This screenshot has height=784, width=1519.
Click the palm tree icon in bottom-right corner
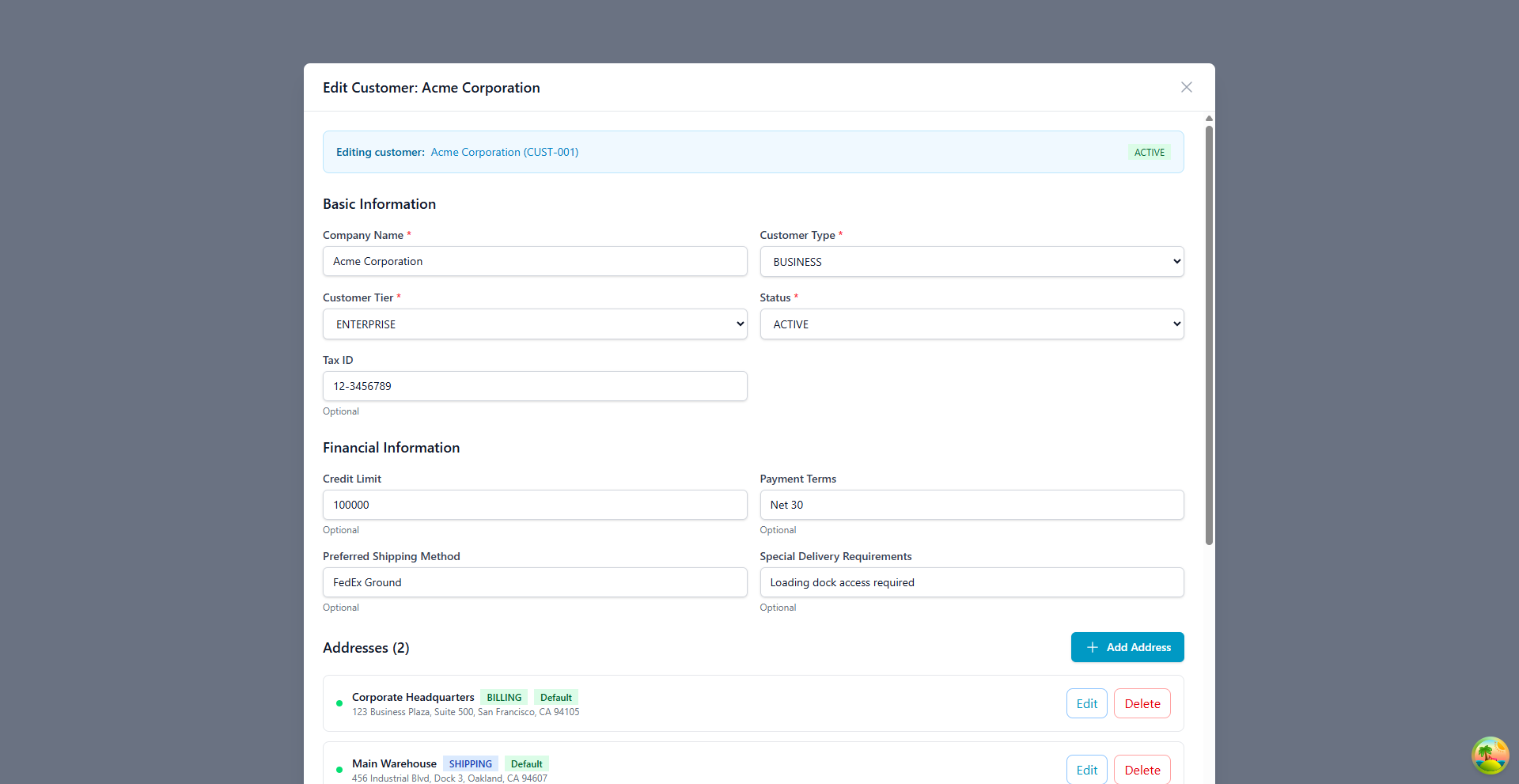click(1490, 756)
